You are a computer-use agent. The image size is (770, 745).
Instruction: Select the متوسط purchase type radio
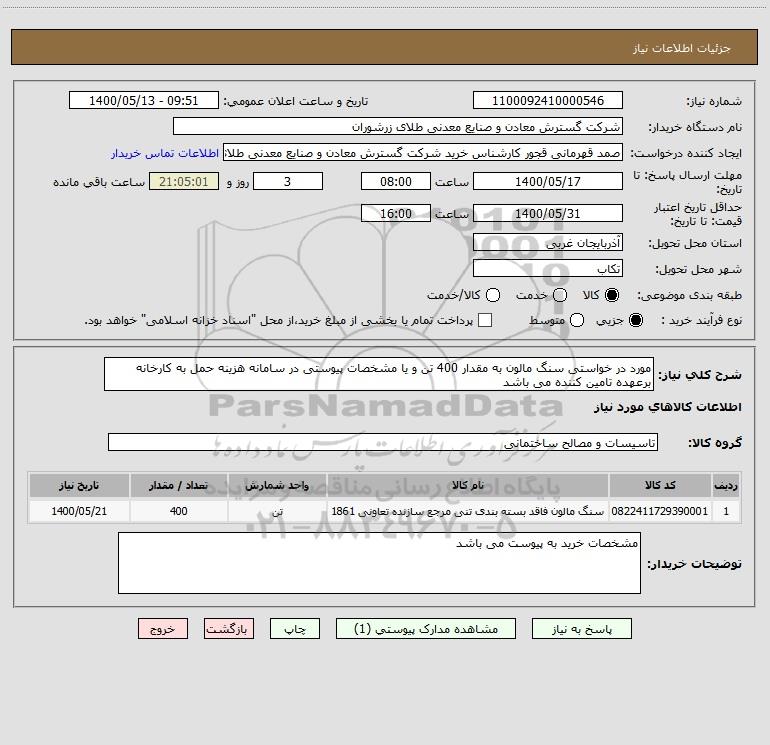pyautogui.click(x=577, y=321)
